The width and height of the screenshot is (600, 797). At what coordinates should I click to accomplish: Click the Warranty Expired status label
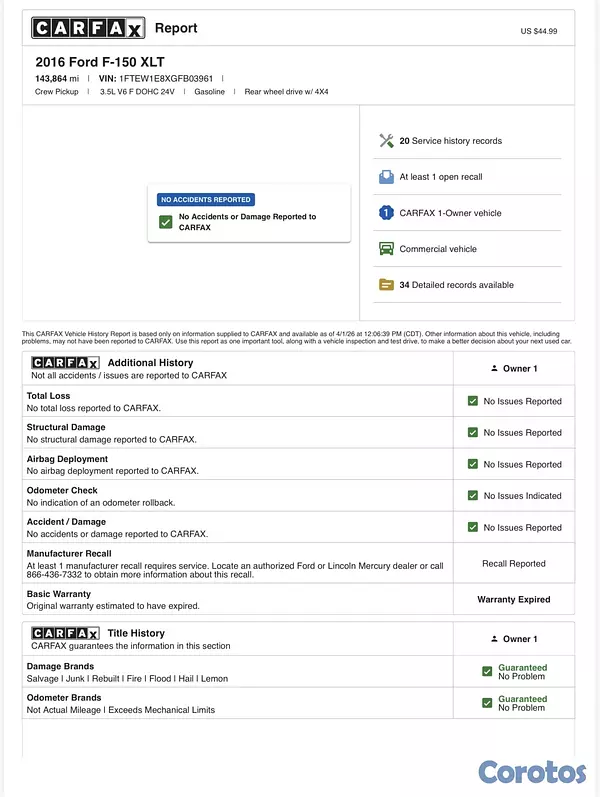pos(514,599)
